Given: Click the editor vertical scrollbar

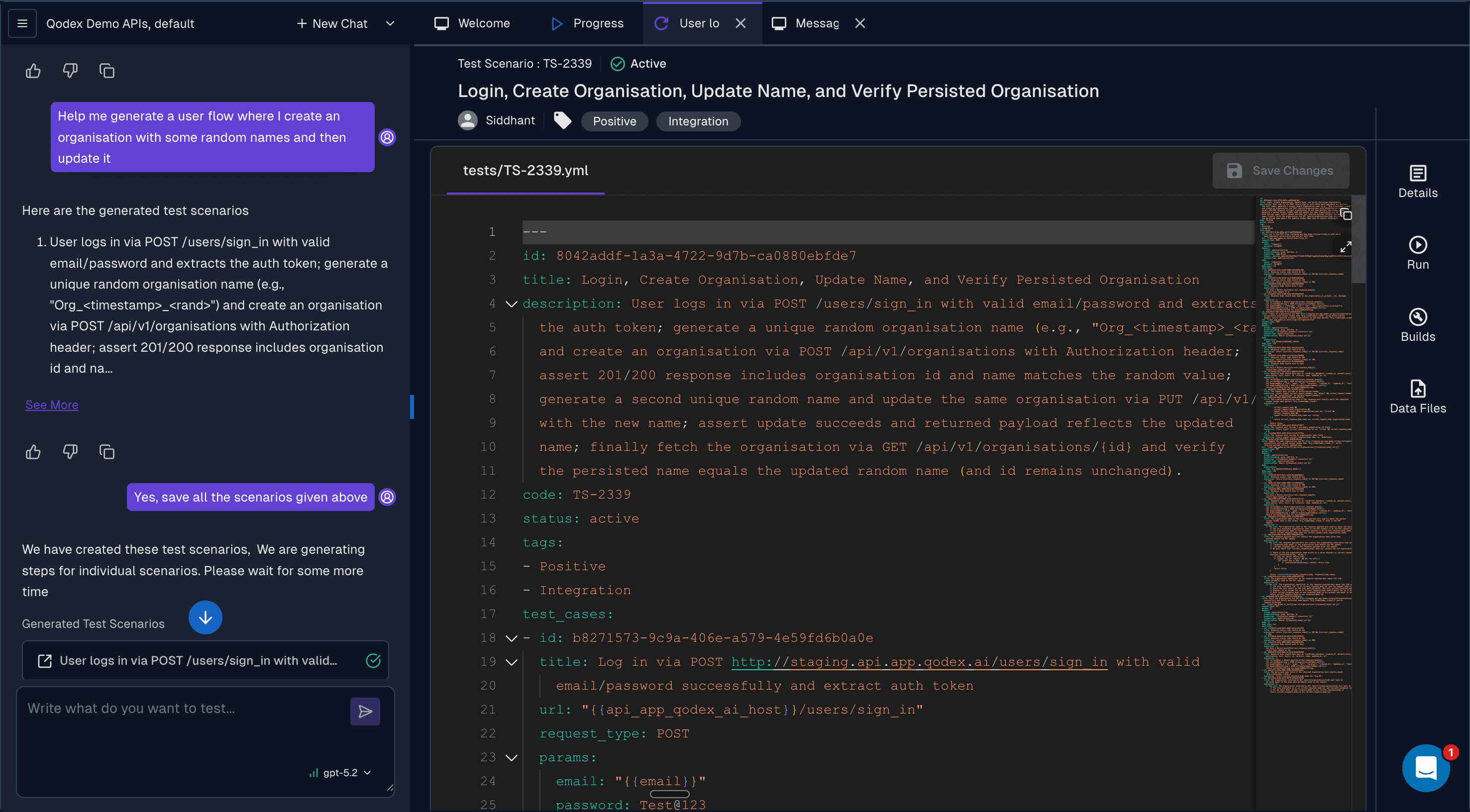Looking at the screenshot, I should click(x=1358, y=239).
